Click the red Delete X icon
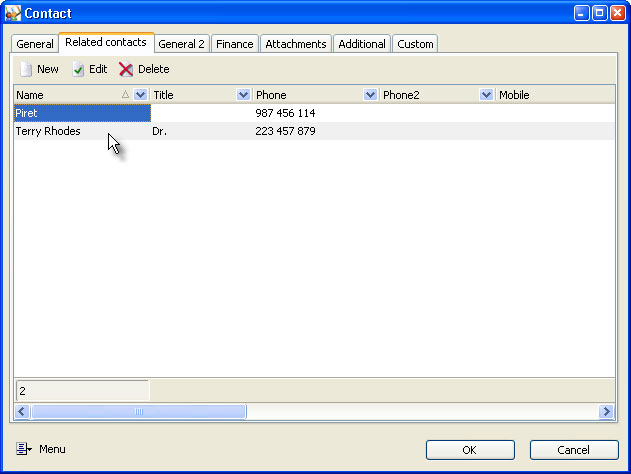Image resolution: width=631 pixels, height=474 pixels. (126, 70)
